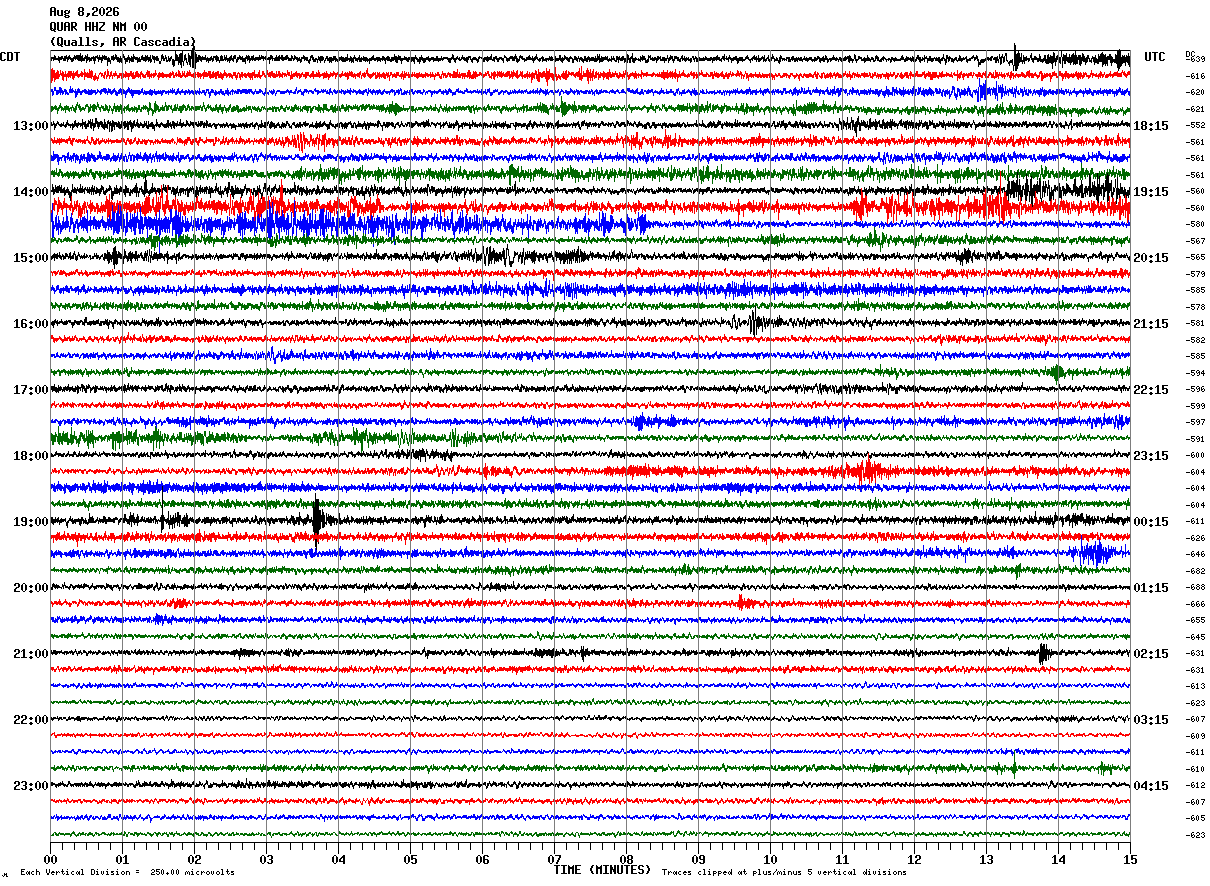Select the "23:00" CDT time label

tap(31, 786)
